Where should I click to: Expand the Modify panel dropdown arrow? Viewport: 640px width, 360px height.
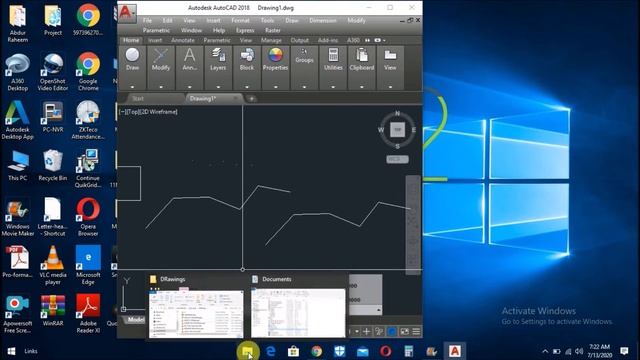(161, 87)
